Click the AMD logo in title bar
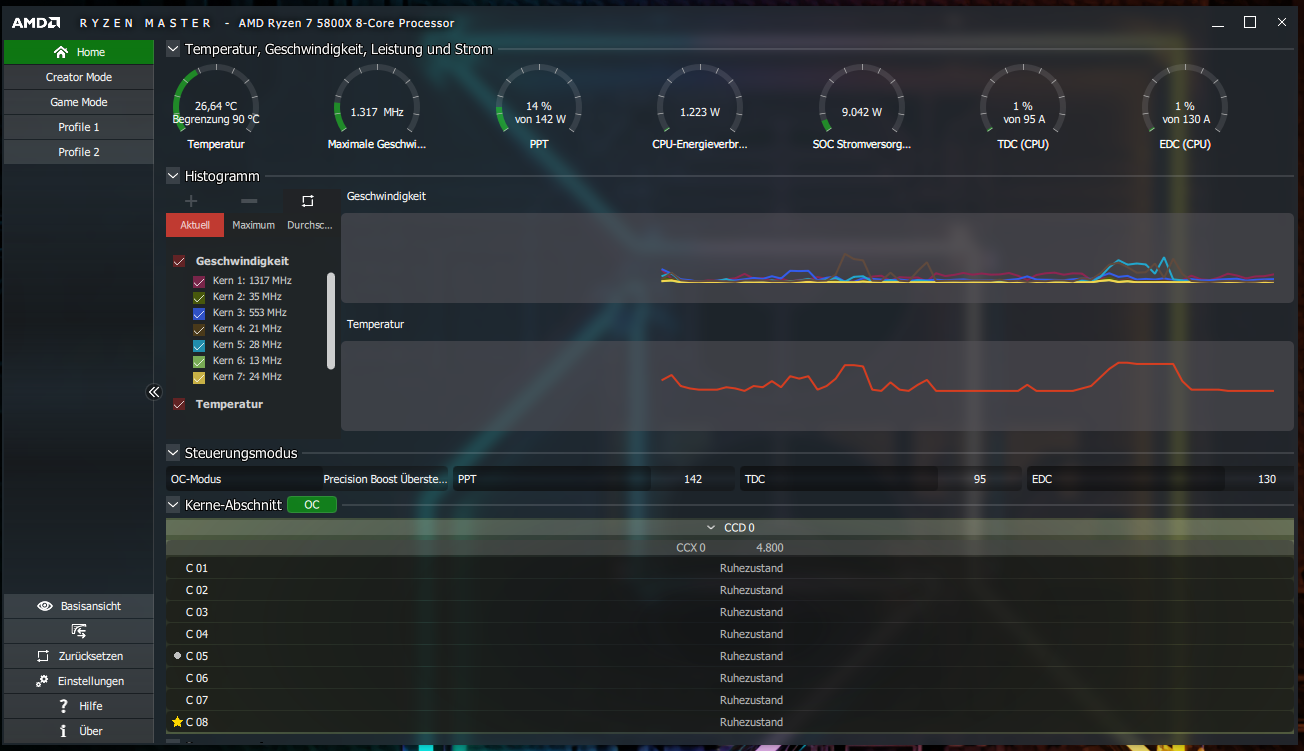The width and height of the screenshot is (1304, 751). [36, 22]
